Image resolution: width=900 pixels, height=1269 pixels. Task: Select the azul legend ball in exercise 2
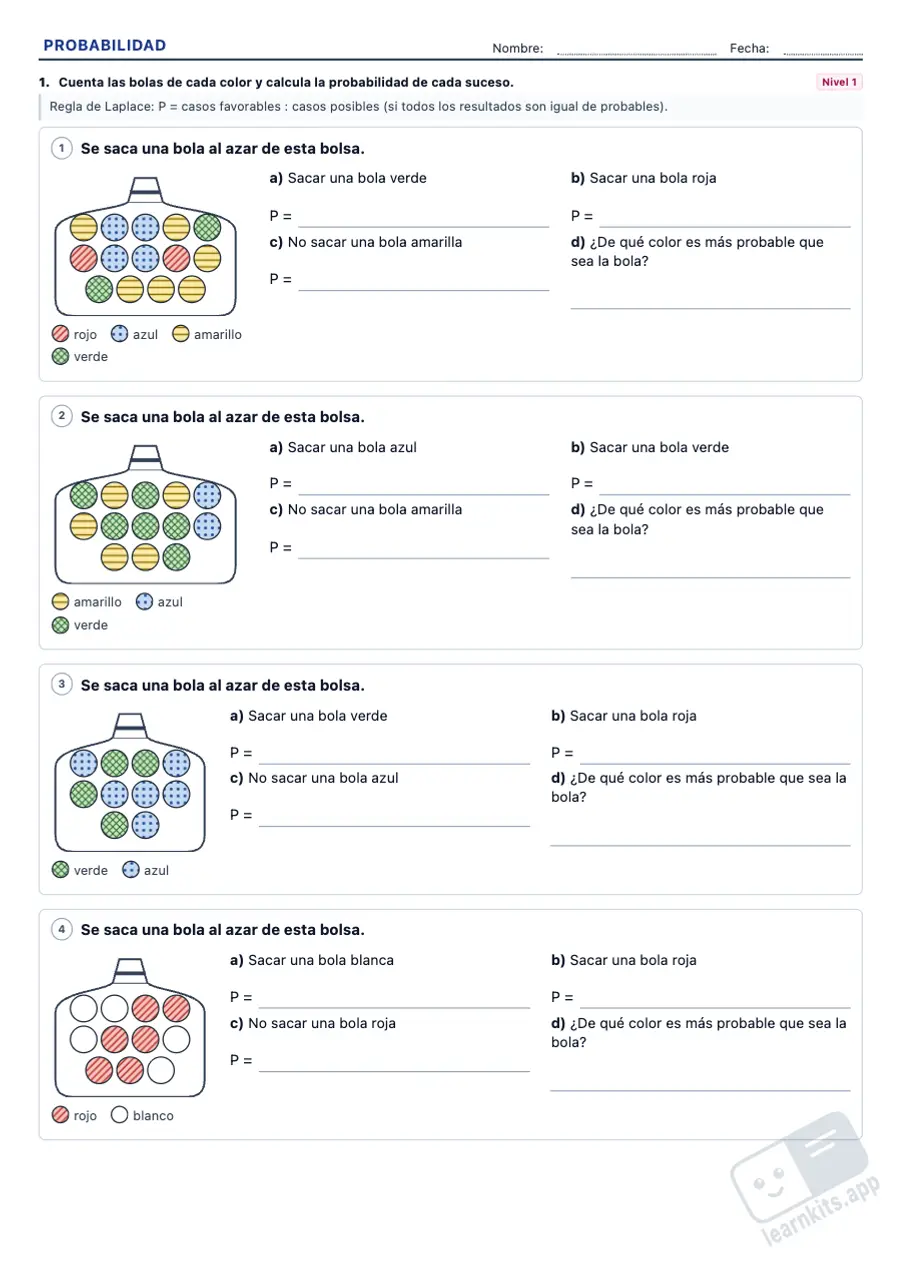pyautogui.click(x=144, y=602)
